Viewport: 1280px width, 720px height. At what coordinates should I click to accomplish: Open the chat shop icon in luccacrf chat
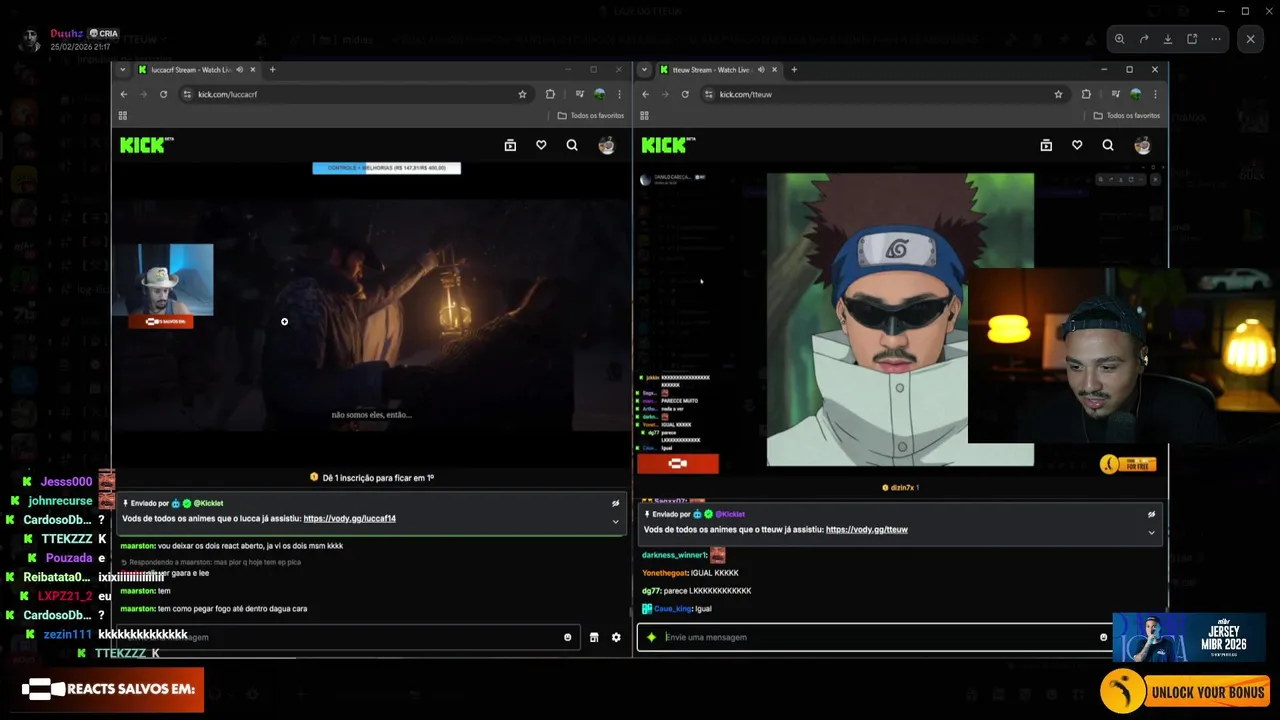[x=594, y=637]
